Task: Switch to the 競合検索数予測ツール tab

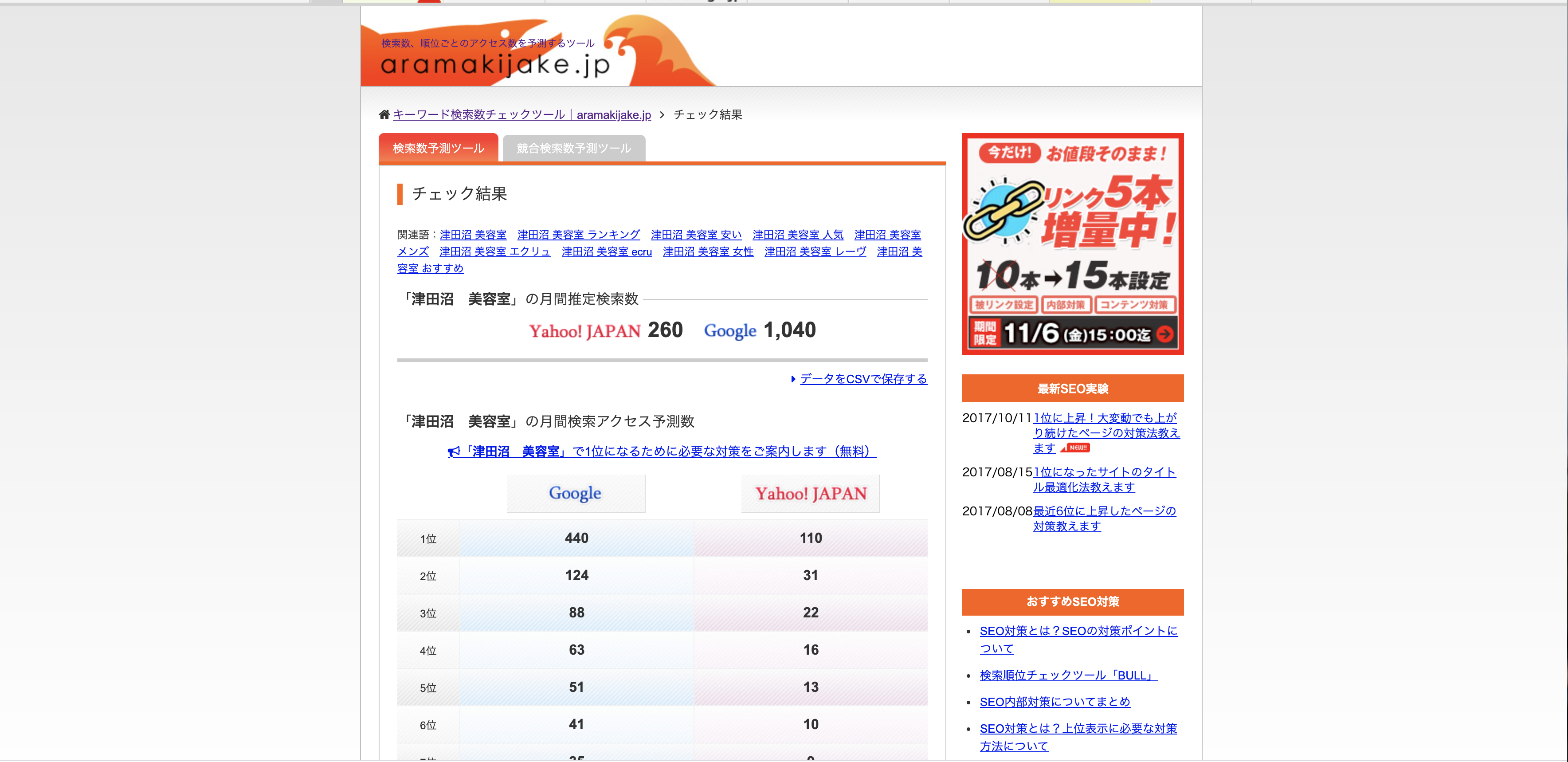Action: [573, 148]
